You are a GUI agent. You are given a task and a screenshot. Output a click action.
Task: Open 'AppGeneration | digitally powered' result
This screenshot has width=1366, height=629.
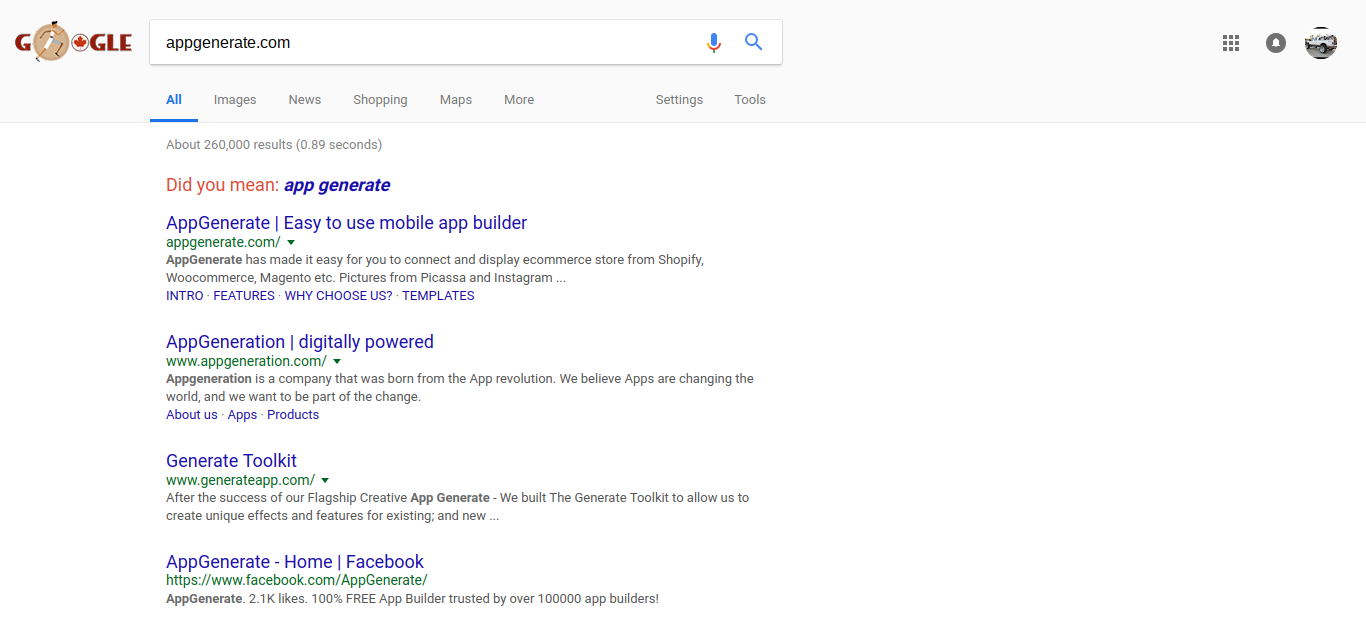(x=300, y=342)
